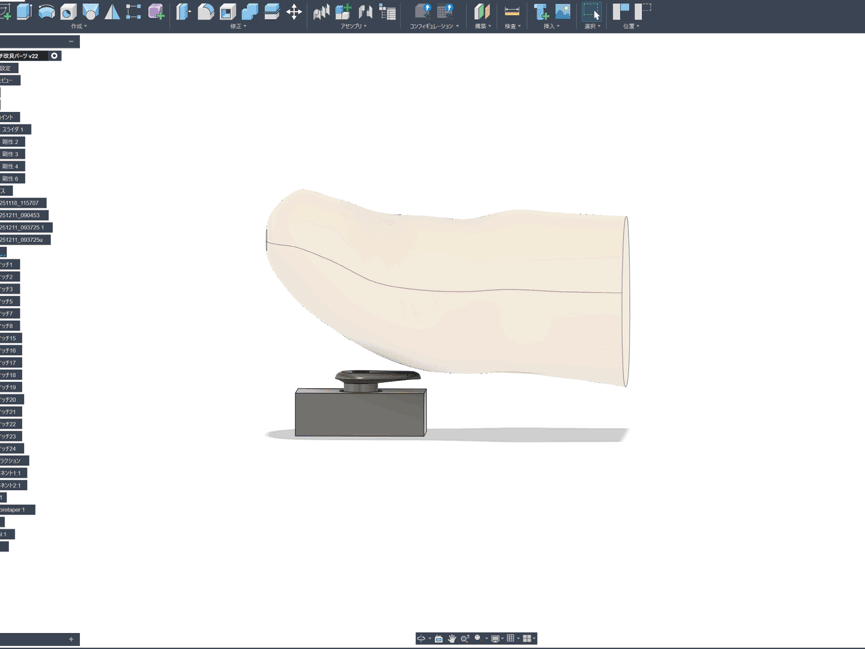865x649 pixels.
Task: Select the 剛性 2 joint item
Action: pyautogui.click(x=11, y=142)
